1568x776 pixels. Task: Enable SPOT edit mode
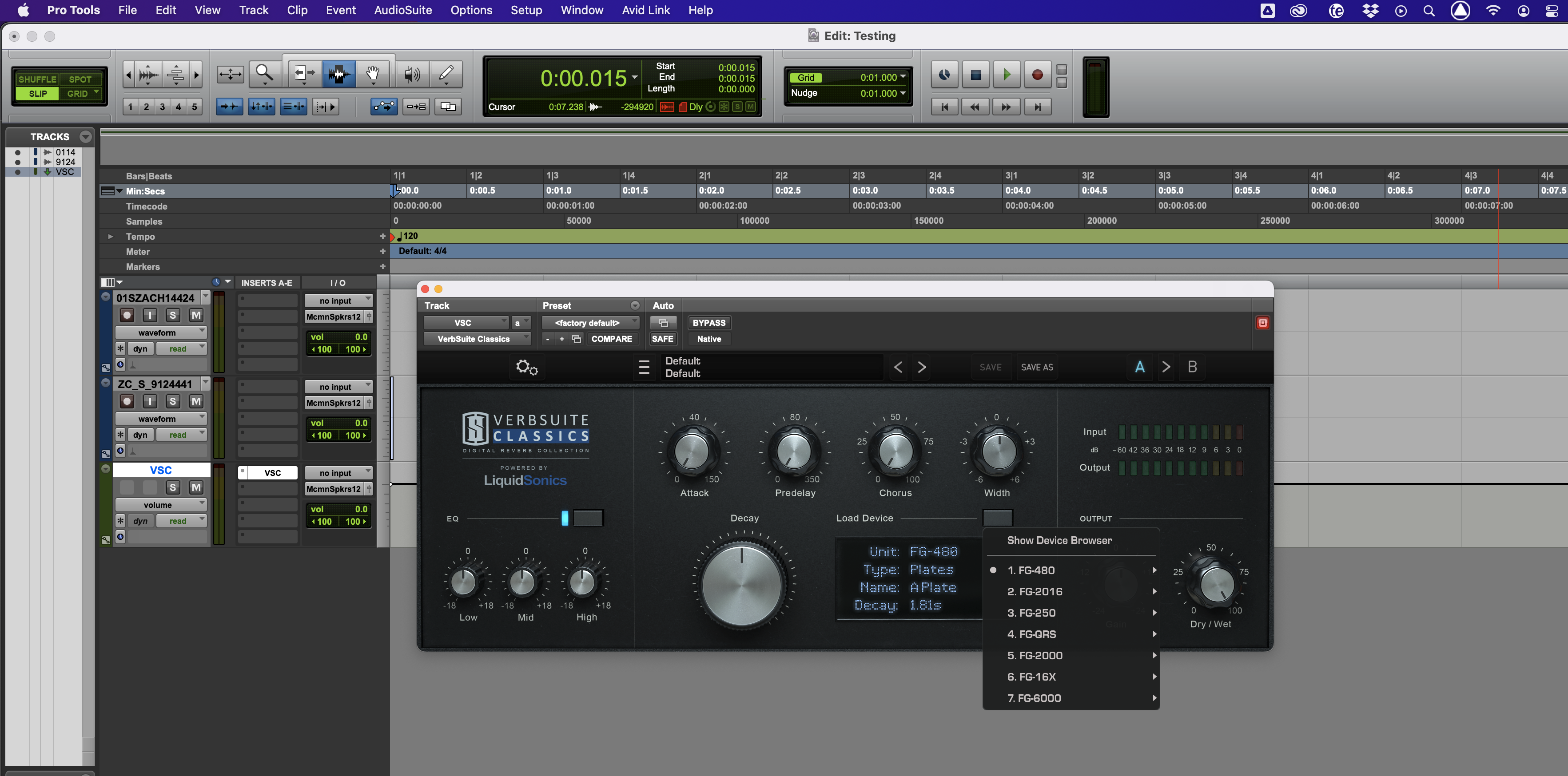[80, 79]
